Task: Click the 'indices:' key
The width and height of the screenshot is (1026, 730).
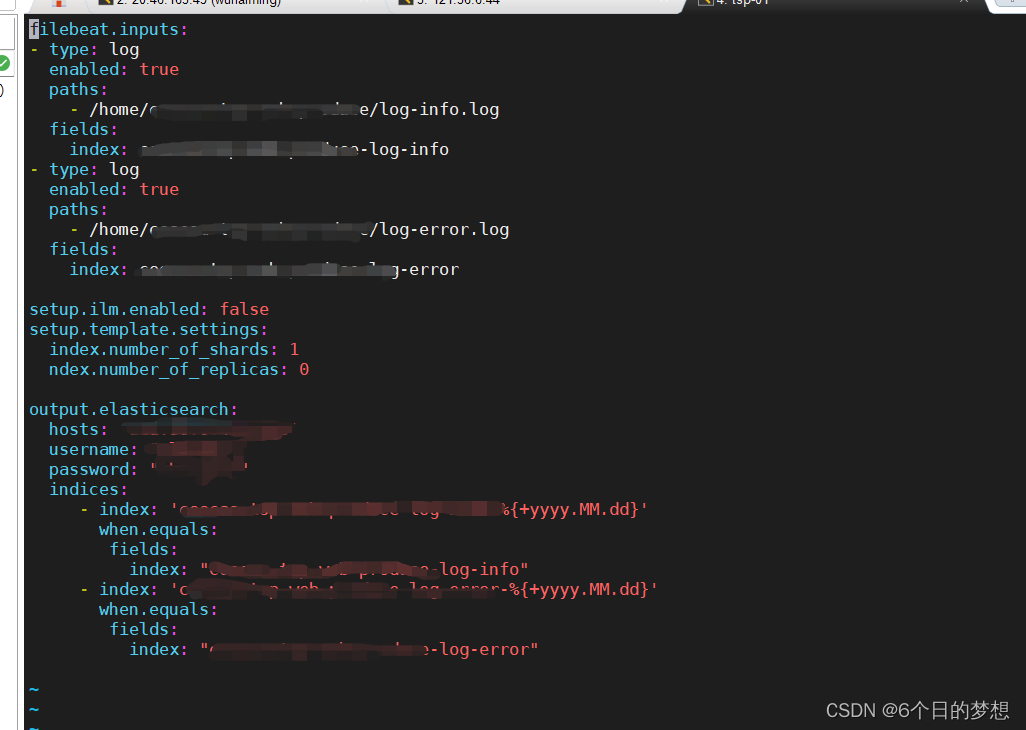Action: click(89, 489)
